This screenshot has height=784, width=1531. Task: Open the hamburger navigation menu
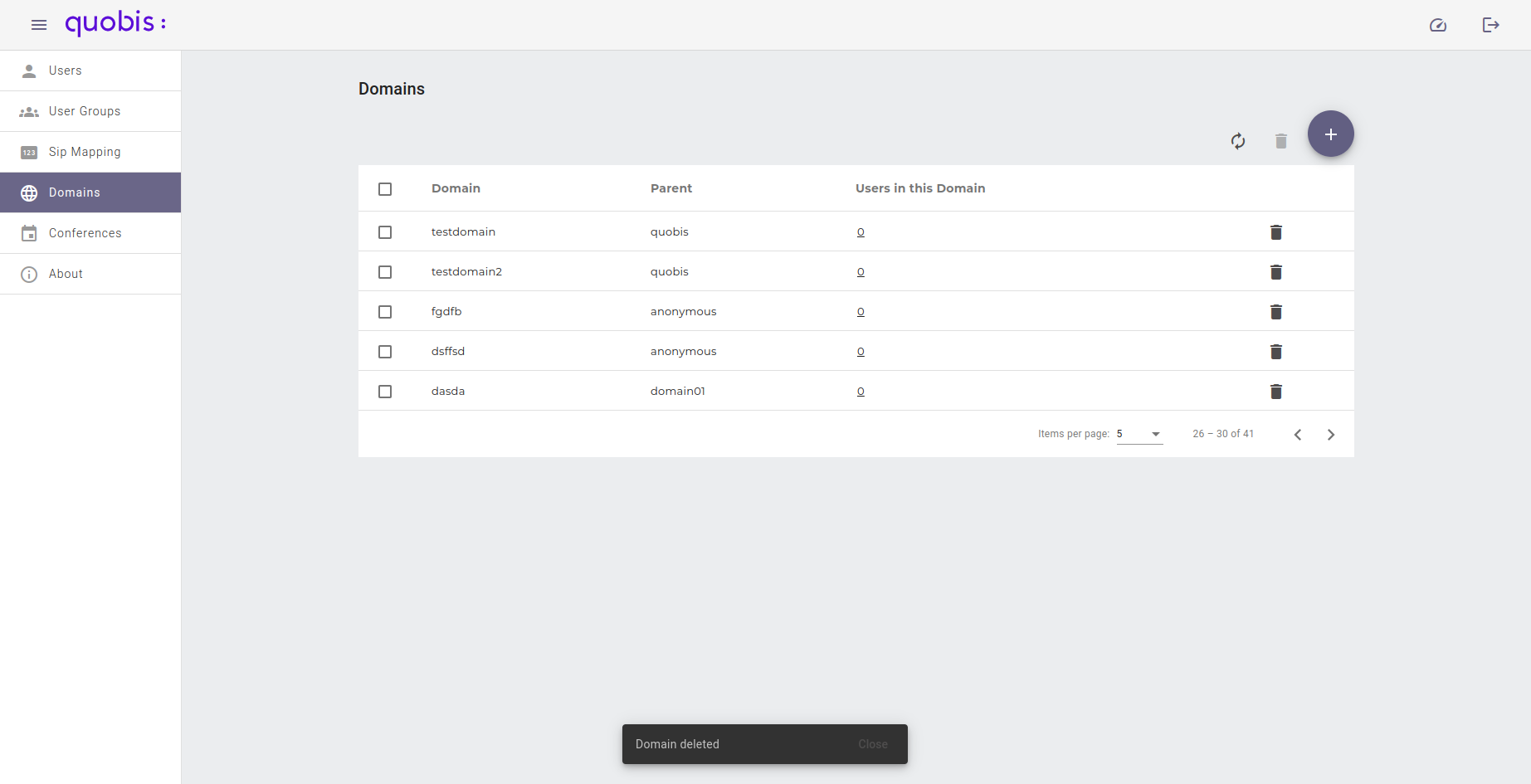(39, 25)
